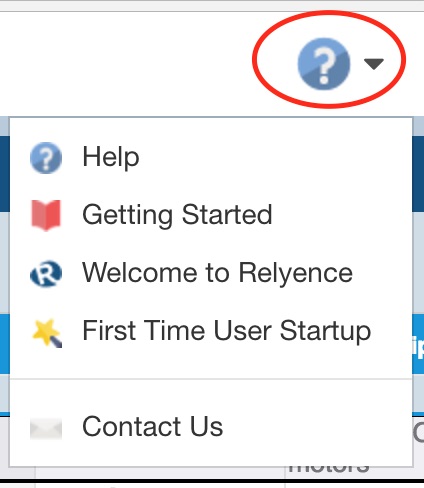
Task: Click the magic wand star icon
Action: 47,333
